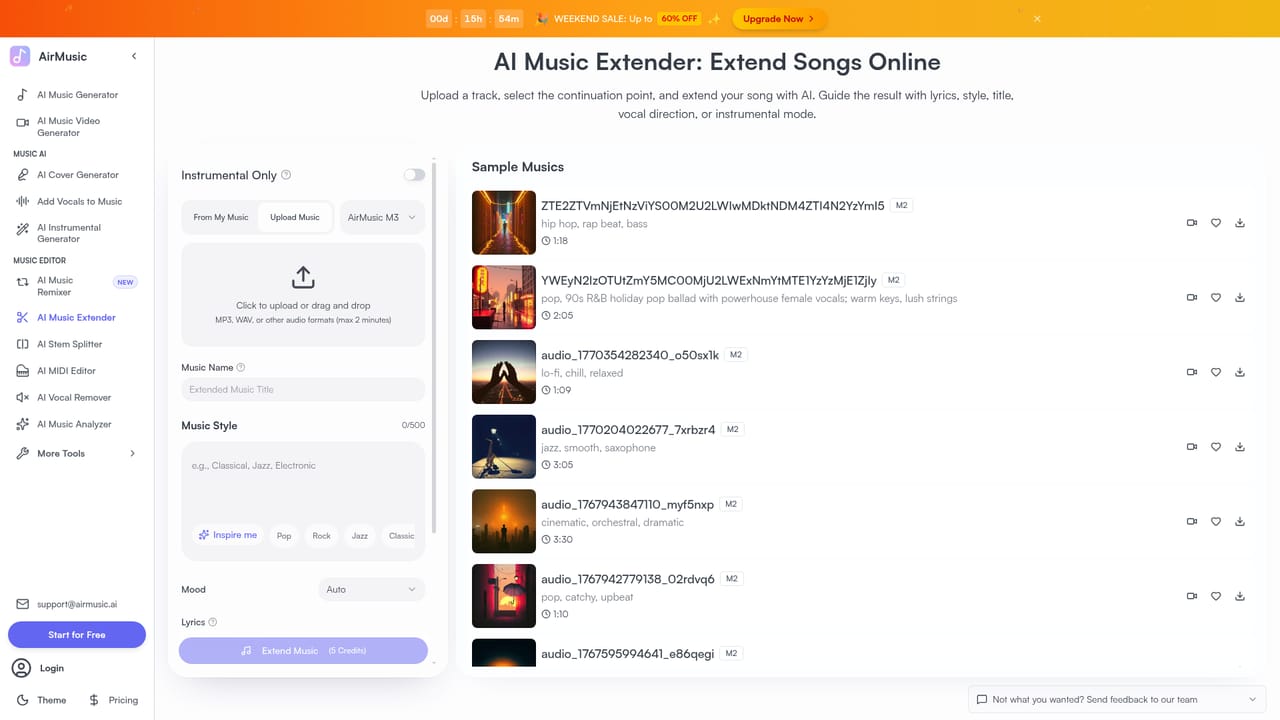Expand the feedback bar chevron
This screenshot has width=1280, height=720.
(x=1252, y=699)
